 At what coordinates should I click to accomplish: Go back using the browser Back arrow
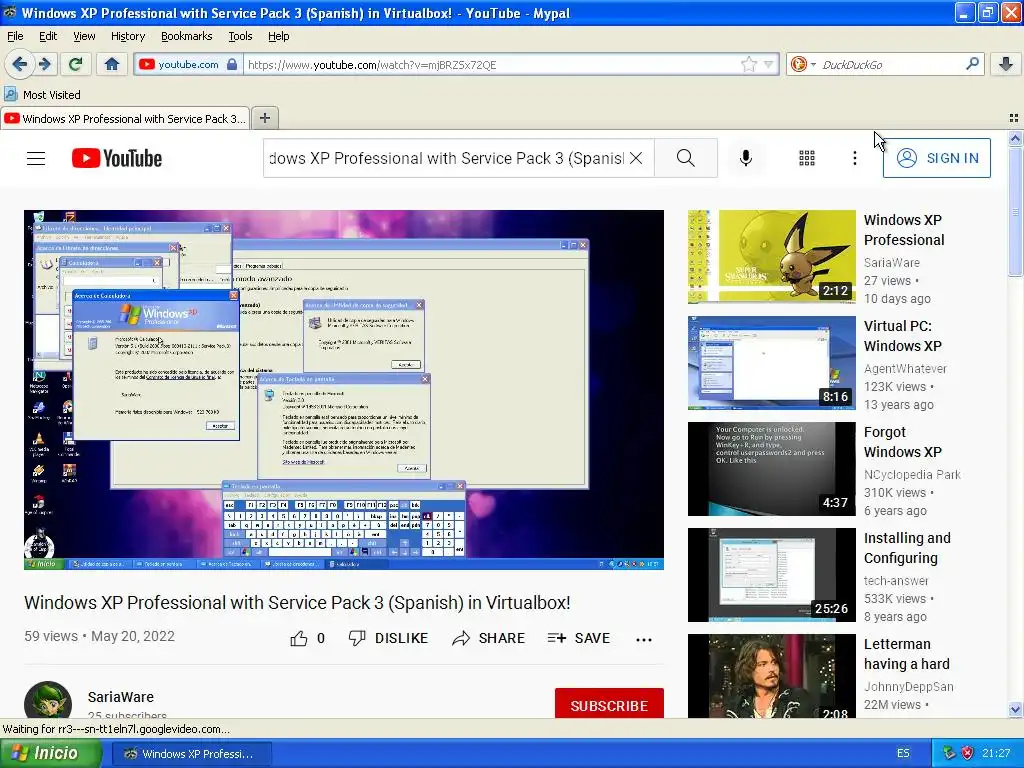point(20,64)
